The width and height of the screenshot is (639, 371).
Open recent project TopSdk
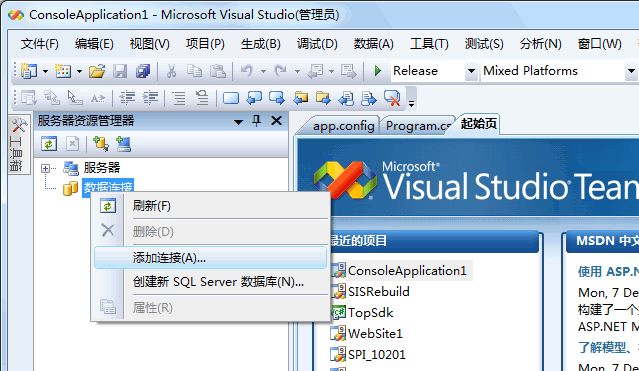(x=370, y=313)
